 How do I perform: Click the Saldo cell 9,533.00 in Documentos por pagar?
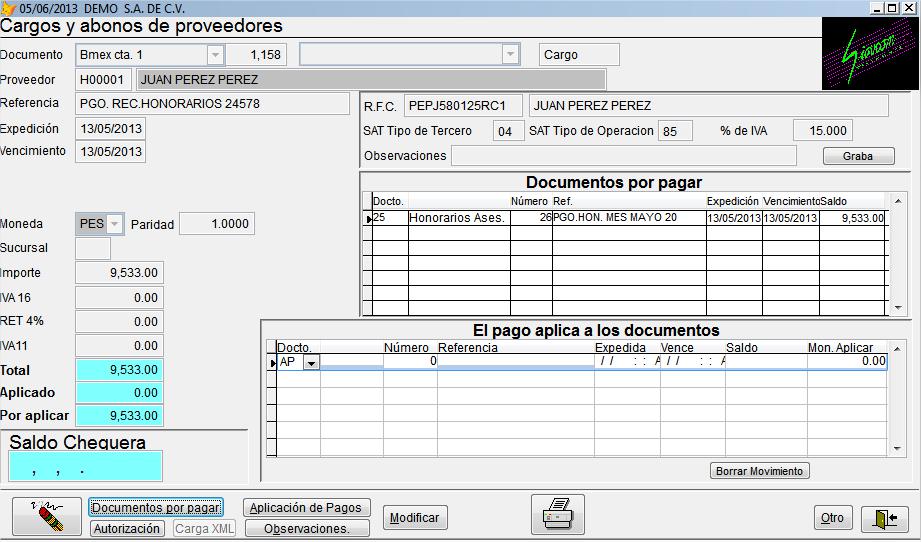point(852,218)
